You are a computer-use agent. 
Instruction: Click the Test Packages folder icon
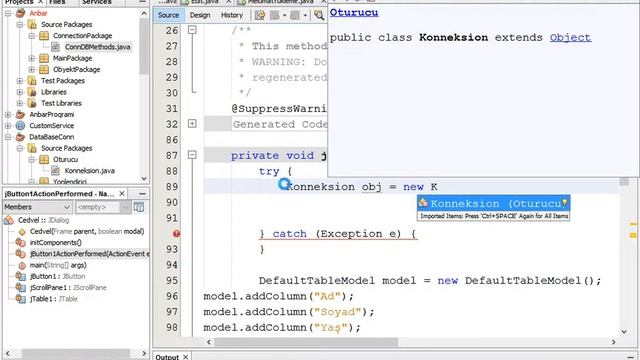click(32, 81)
